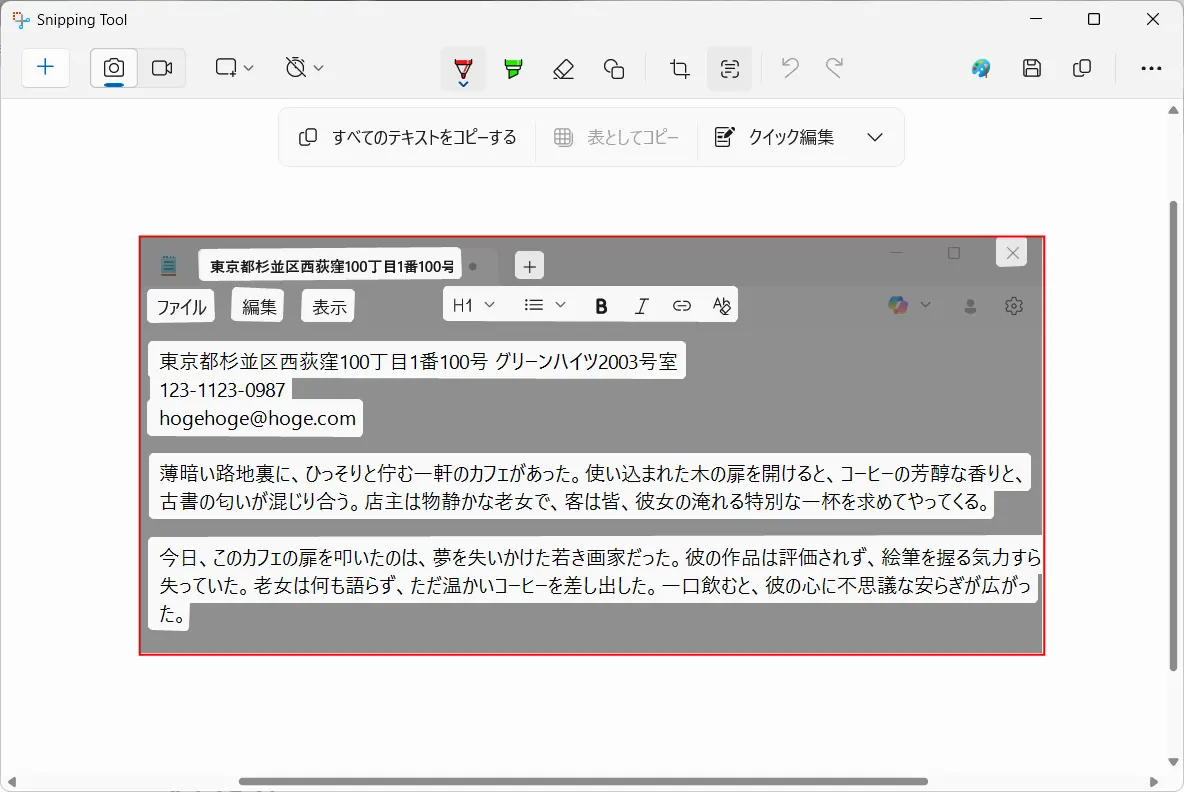Click the plus new tab button in snip

529,267
